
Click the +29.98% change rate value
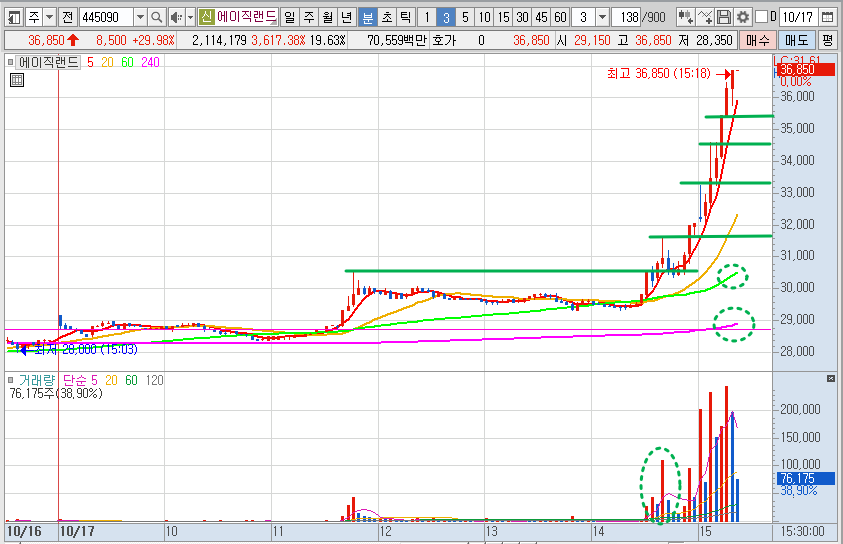click(x=153, y=40)
